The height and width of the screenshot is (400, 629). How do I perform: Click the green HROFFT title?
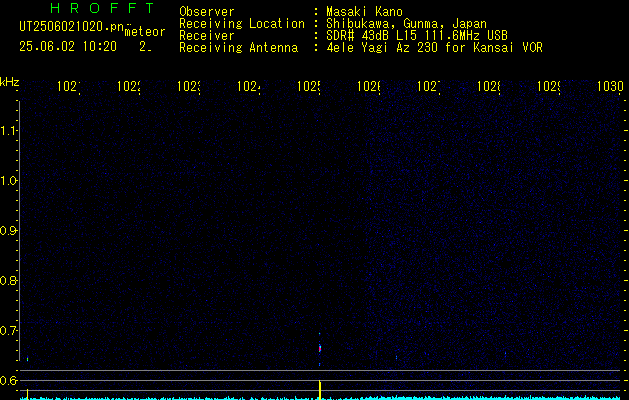click(x=102, y=8)
